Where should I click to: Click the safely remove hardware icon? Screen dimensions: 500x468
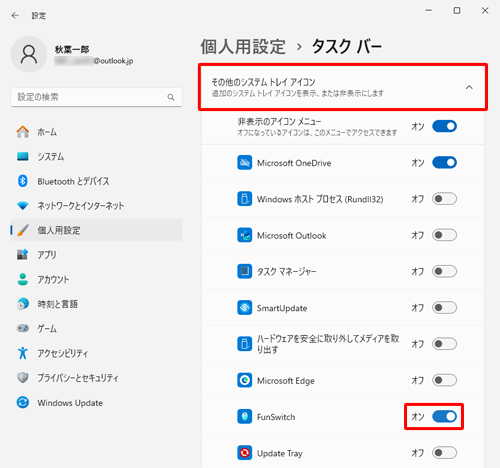coord(244,344)
